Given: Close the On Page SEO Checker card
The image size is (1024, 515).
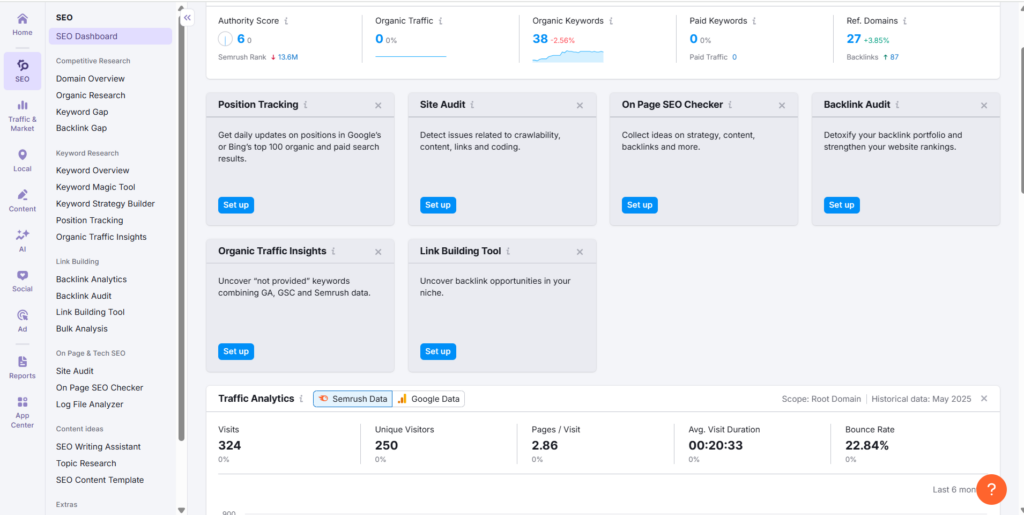Looking at the screenshot, I should pyautogui.click(x=782, y=105).
